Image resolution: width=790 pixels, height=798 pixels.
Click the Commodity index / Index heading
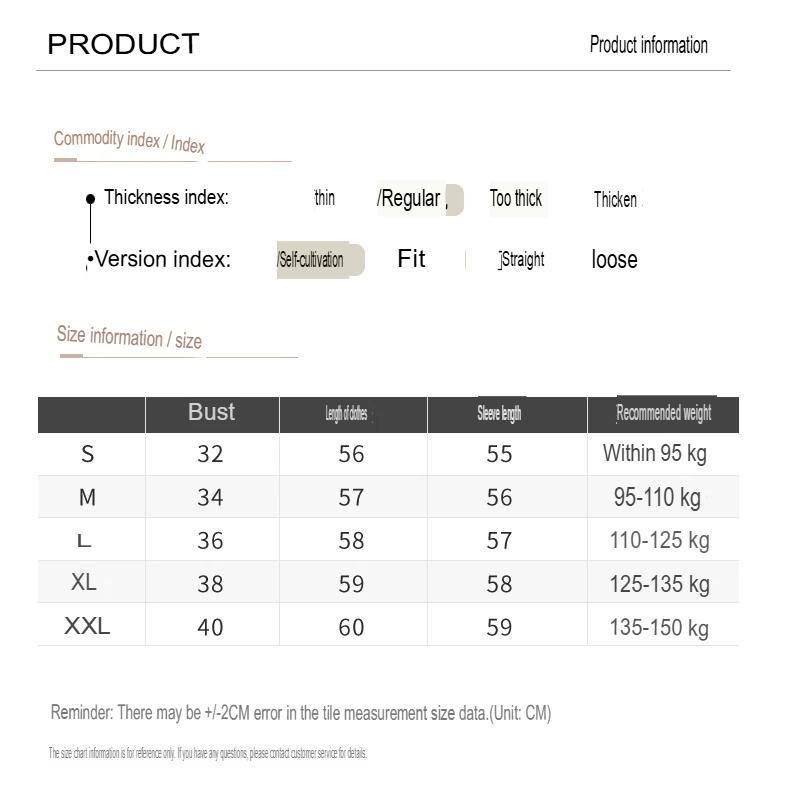129,141
